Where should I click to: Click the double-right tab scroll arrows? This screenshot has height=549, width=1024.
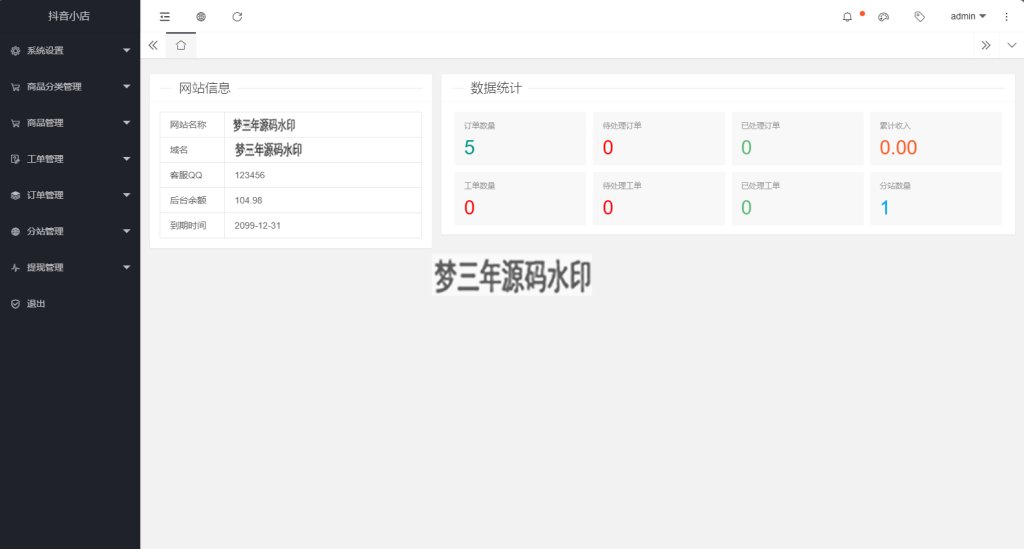[x=986, y=45]
